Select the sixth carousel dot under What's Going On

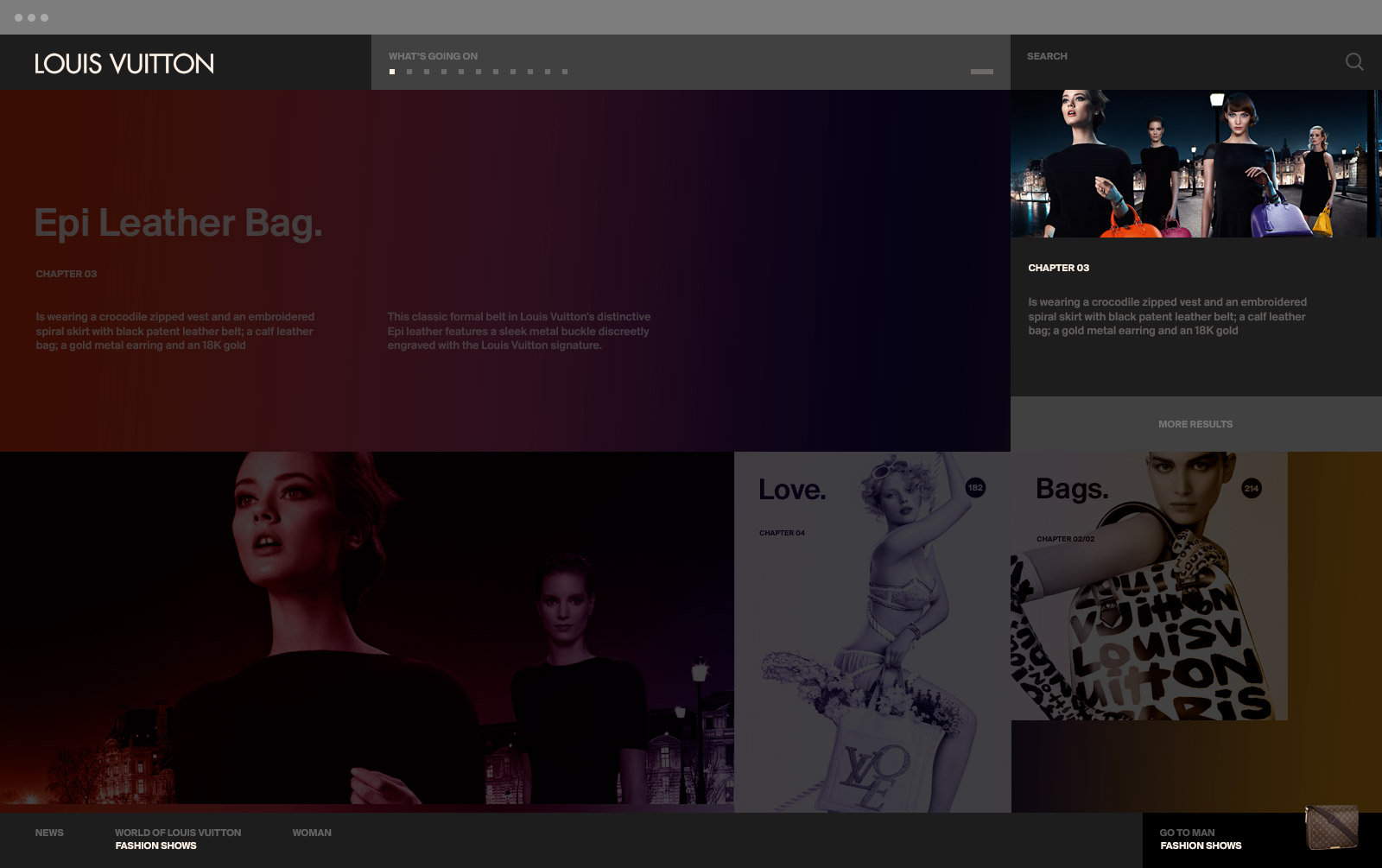479,72
